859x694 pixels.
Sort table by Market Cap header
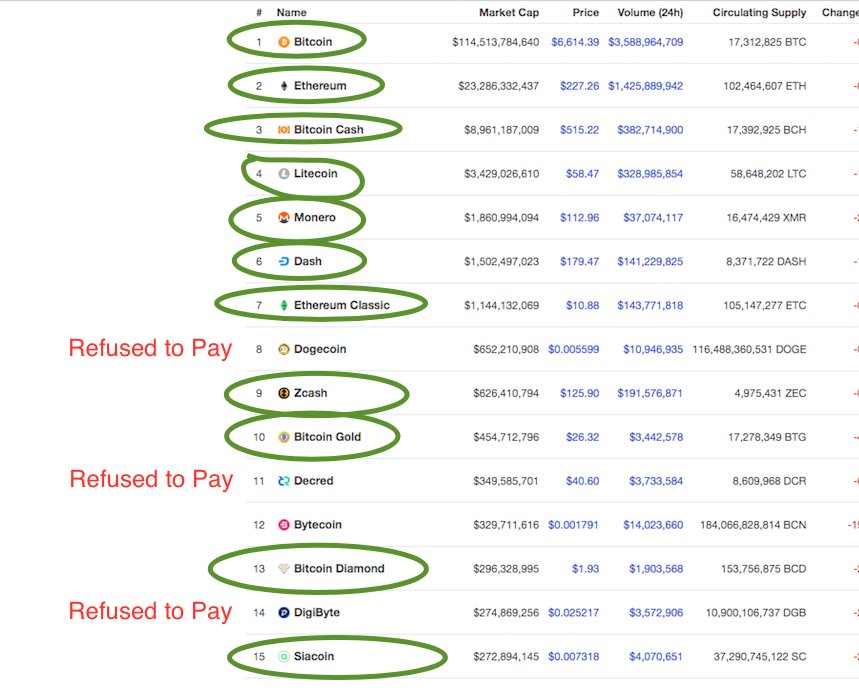point(510,12)
